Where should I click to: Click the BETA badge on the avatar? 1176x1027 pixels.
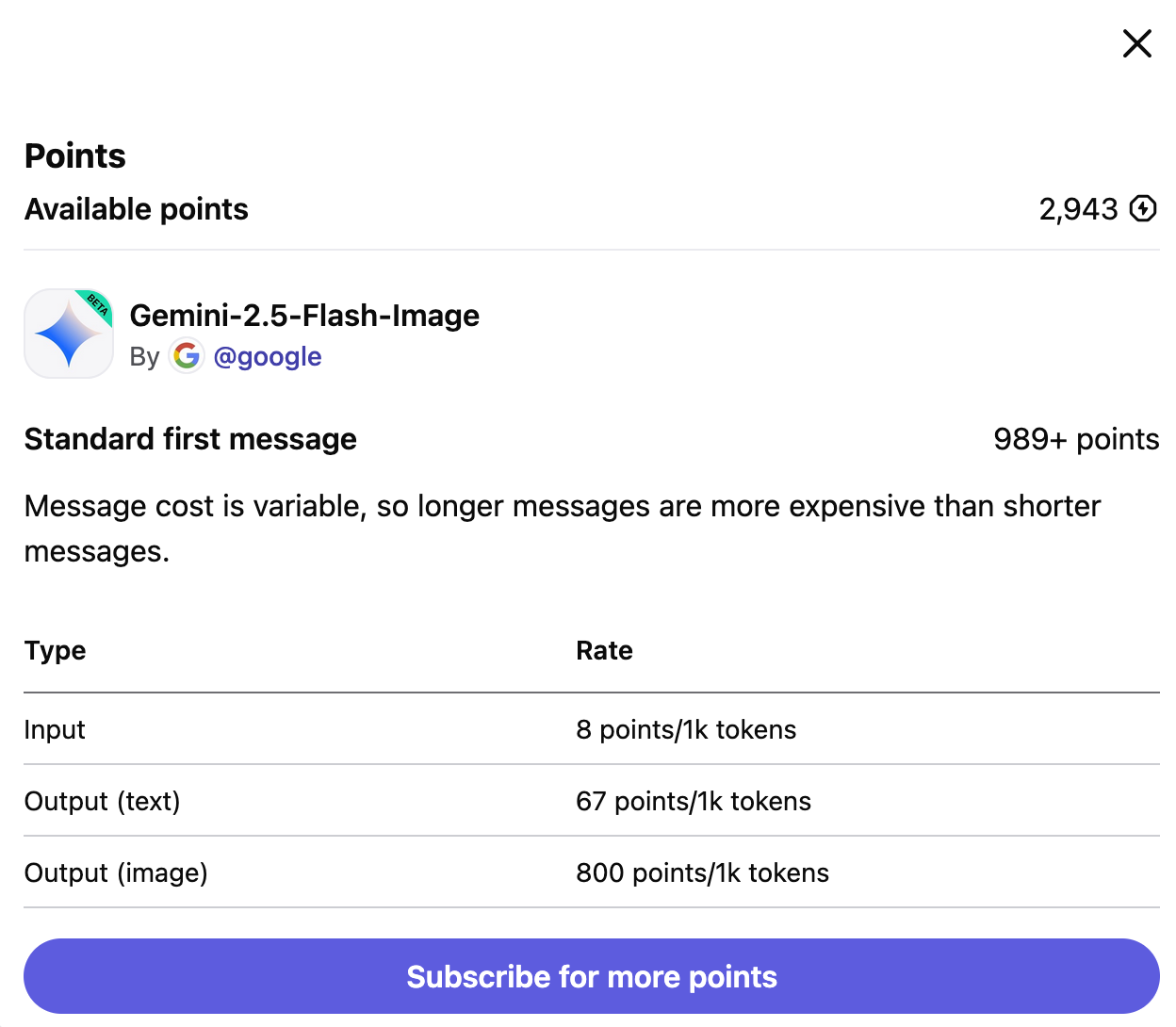pos(98,304)
